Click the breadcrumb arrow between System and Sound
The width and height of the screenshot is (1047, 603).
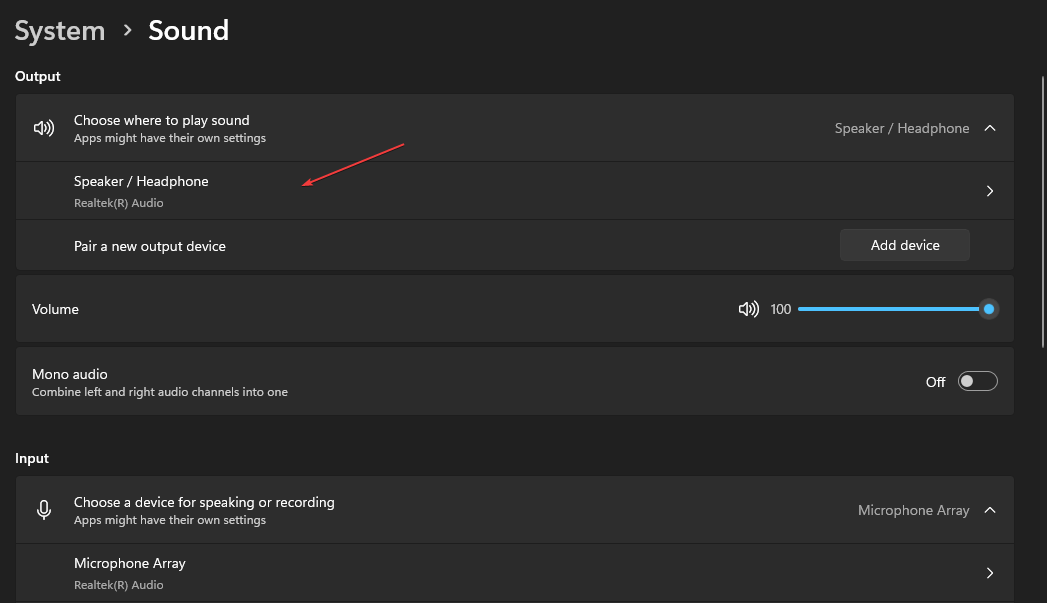[127, 31]
